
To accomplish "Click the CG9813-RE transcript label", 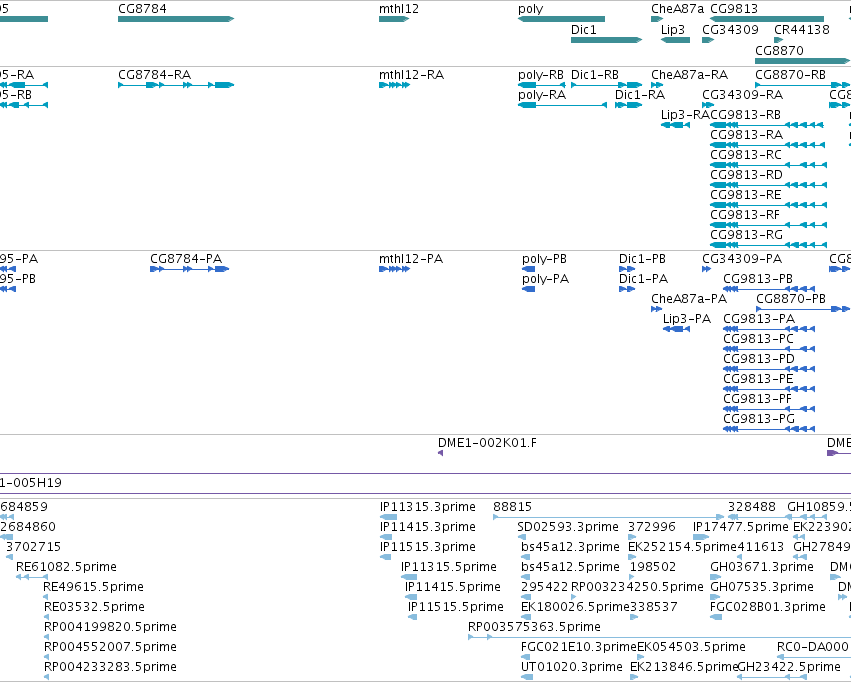I will pos(746,195).
